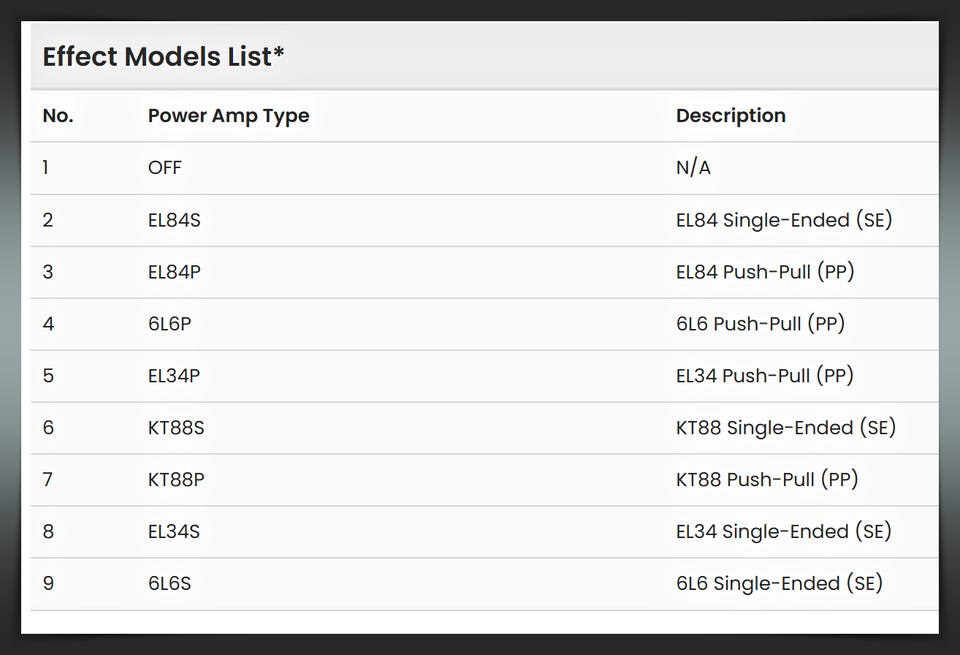Click the Description column header
The width and height of the screenshot is (960, 655).
click(730, 116)
